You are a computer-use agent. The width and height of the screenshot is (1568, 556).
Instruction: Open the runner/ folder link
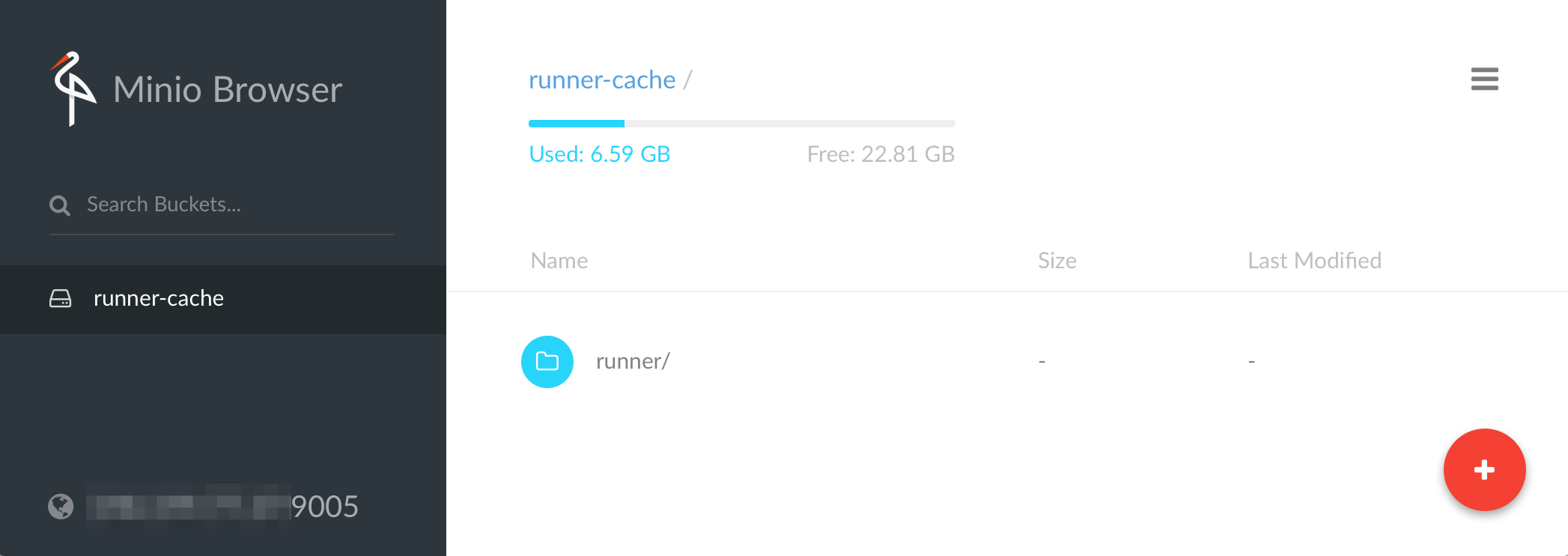(x=633, y=361)
